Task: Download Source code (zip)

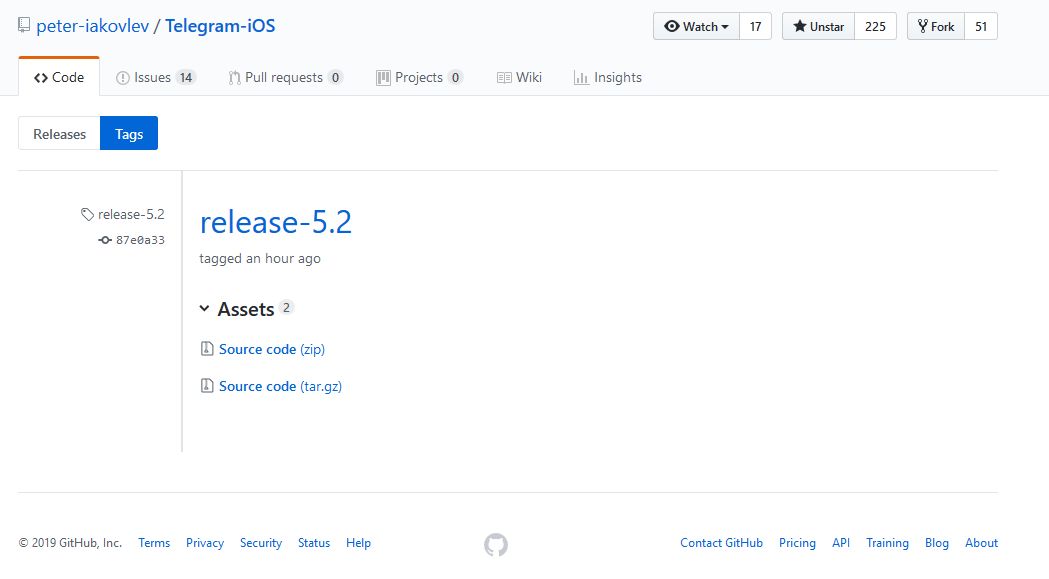Action: click(272, 349)
